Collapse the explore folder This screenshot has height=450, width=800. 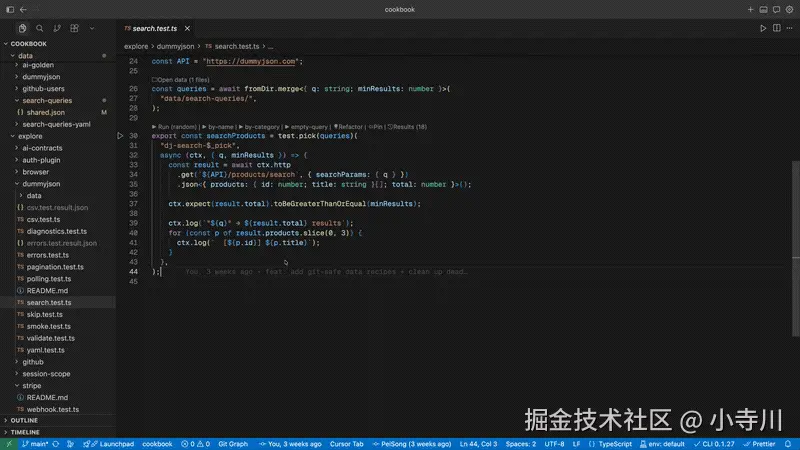pyautogui.click(x=30, y=136)
